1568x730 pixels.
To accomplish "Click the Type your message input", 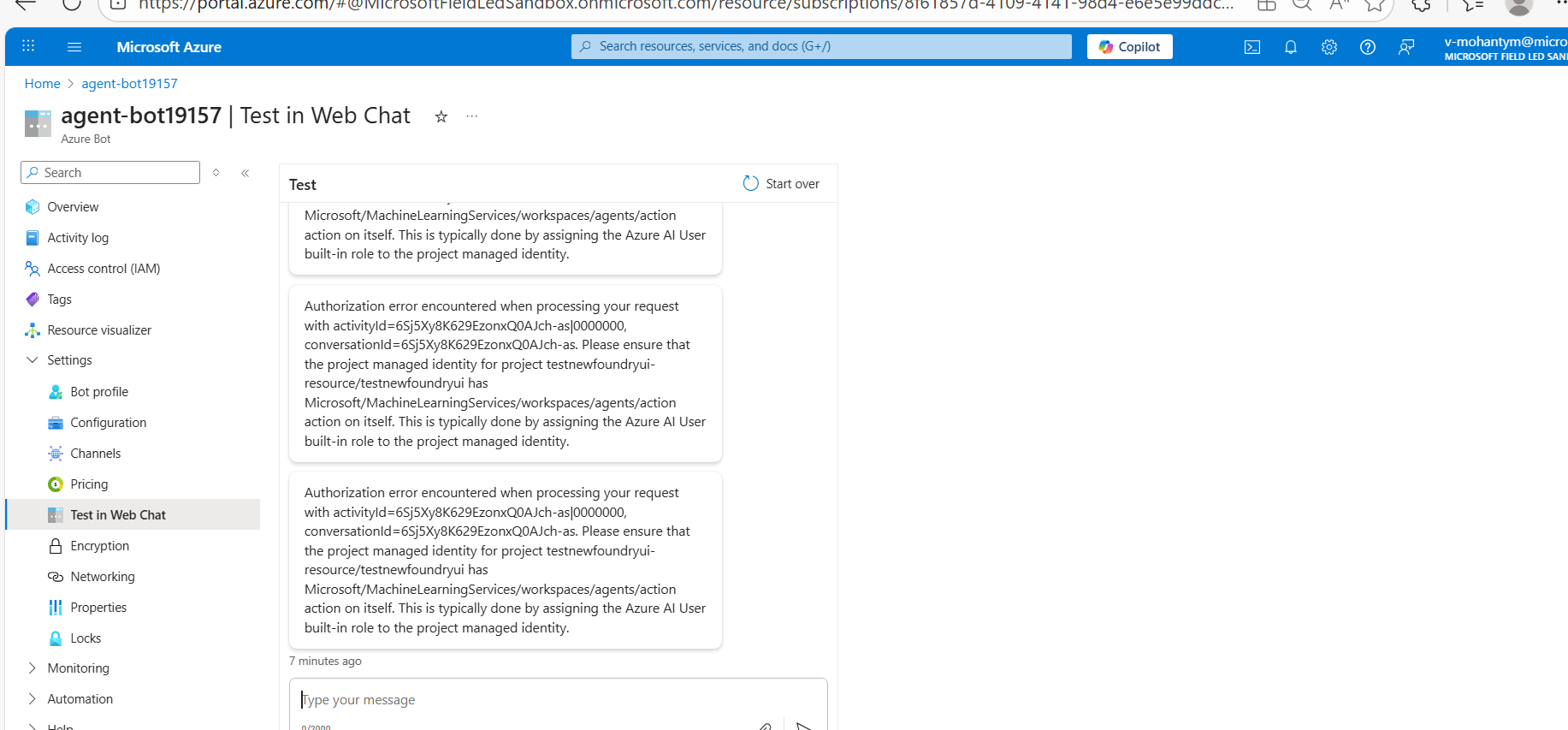I will coord(559,700).
